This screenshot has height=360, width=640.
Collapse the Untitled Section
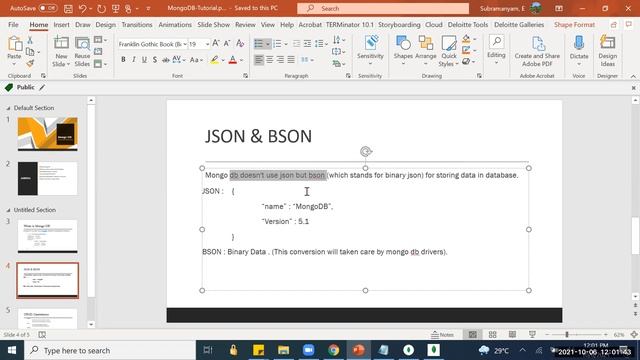8,210
